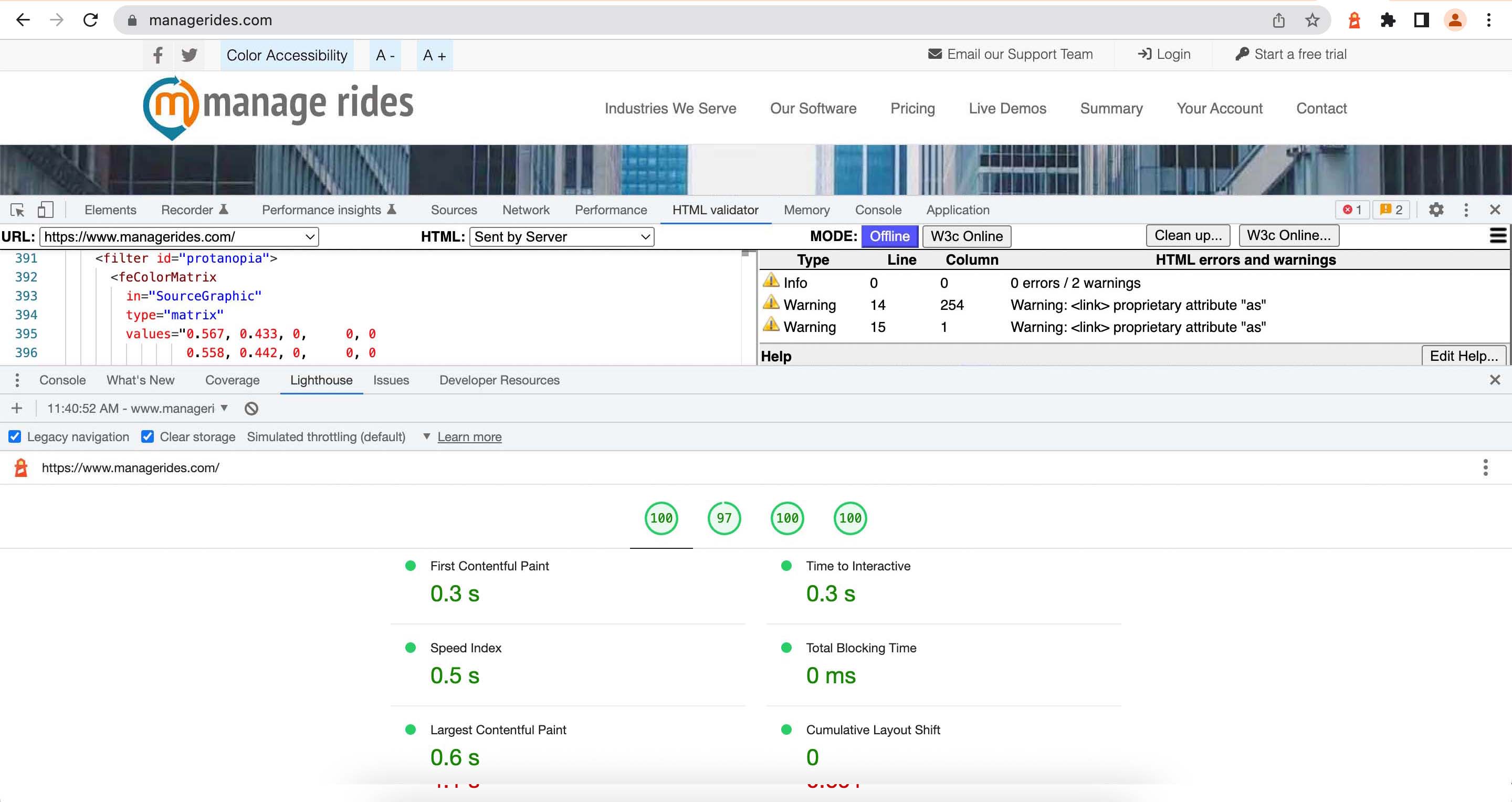Click the warnings counter showing 2
This screenshot has width=1512, height=802.
(1391, 210)
